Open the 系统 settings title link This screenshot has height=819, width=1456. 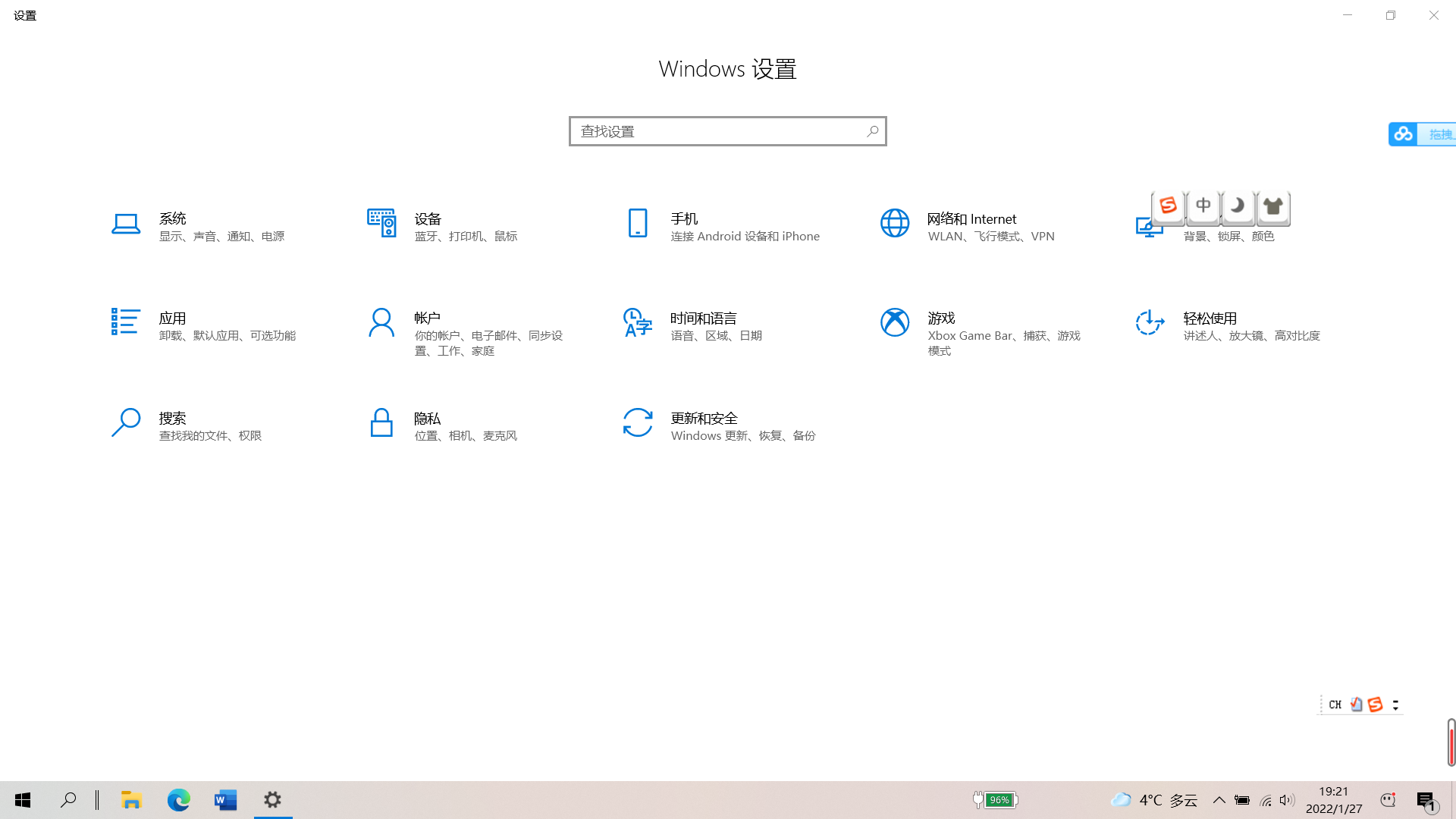[172, 218]
